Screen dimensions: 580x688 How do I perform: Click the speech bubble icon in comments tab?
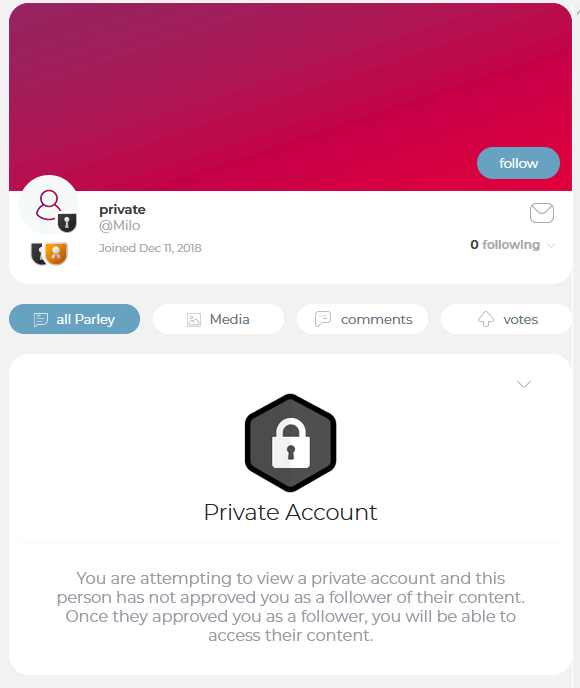[323, 319]
